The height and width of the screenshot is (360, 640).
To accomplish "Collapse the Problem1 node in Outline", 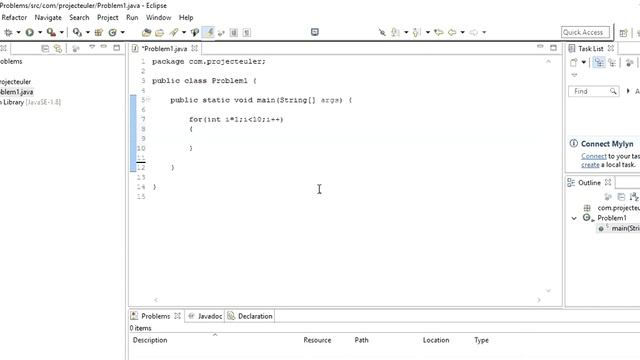I will tap(574, 218).
